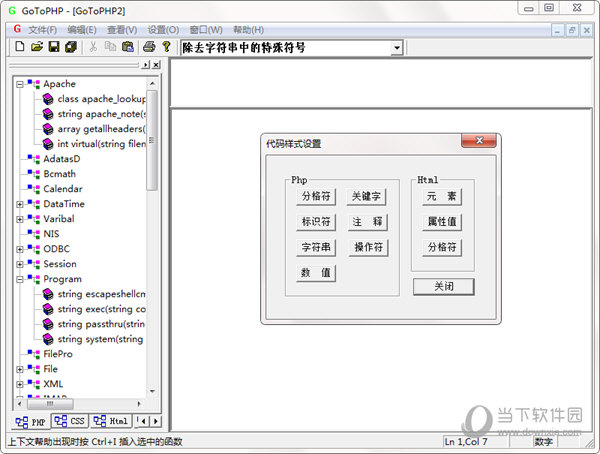Expand the DataTime tree node
The width and height of the screenshot is (600, 454).
click(20, 204)
